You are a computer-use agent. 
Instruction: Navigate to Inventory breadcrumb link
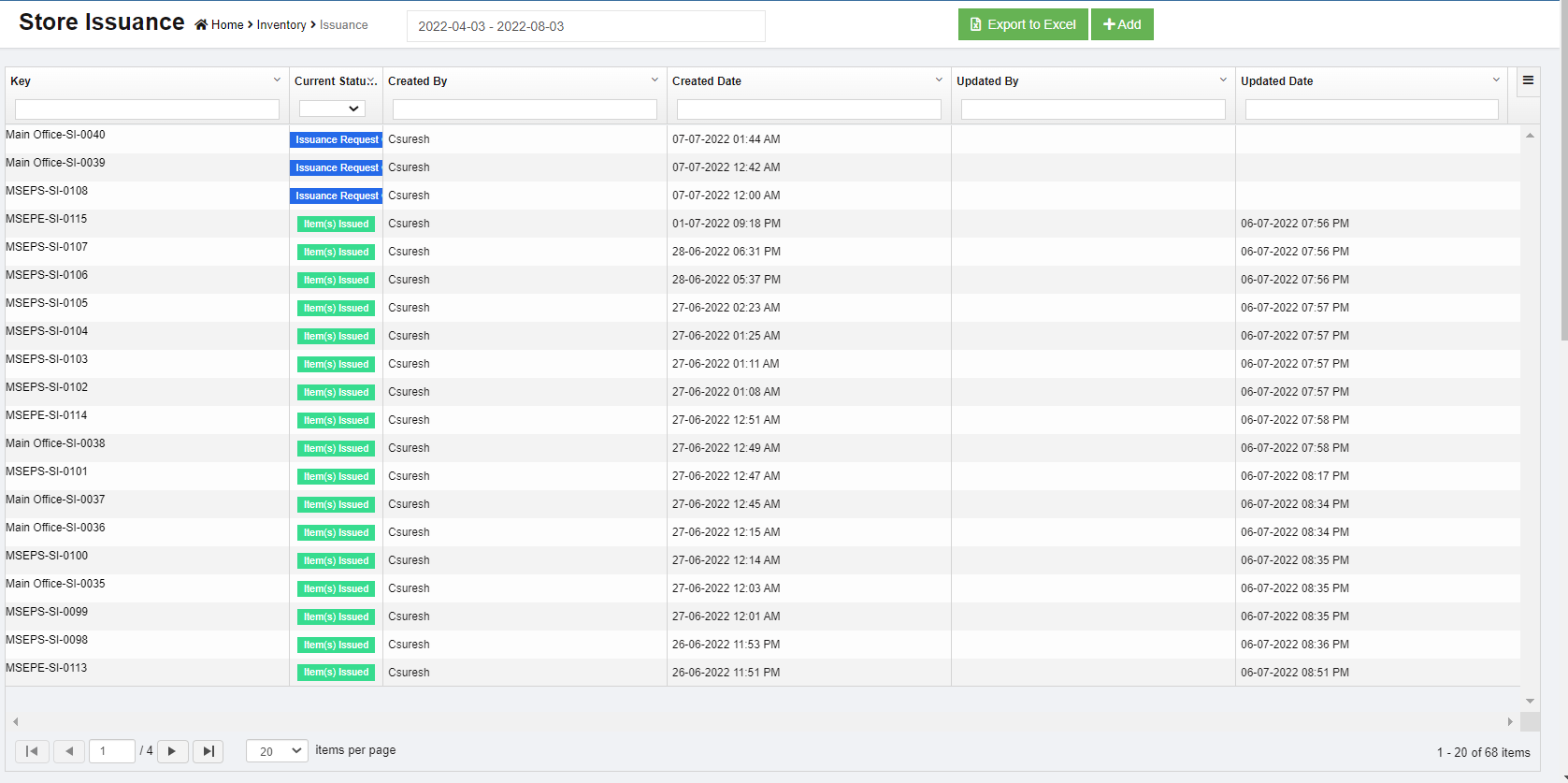coord(281,25)
